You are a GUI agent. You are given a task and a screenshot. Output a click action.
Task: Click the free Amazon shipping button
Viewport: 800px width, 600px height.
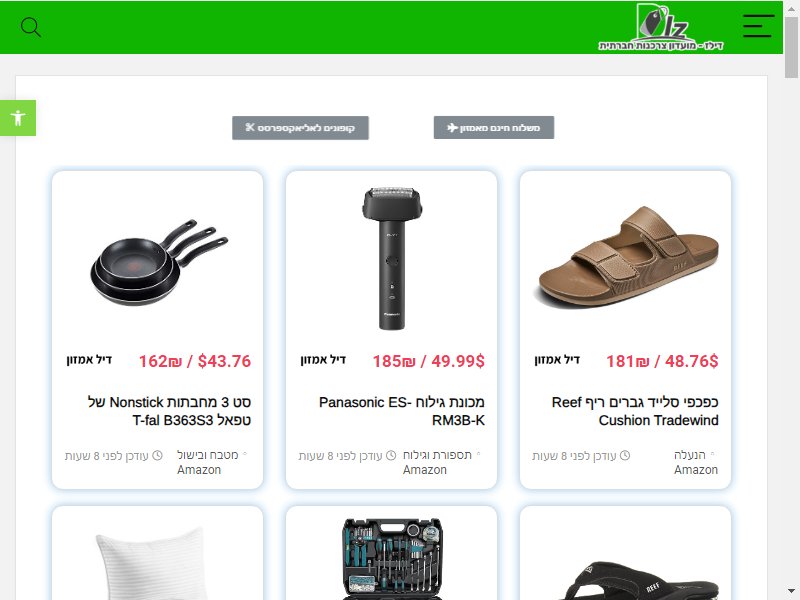point(493,128)
